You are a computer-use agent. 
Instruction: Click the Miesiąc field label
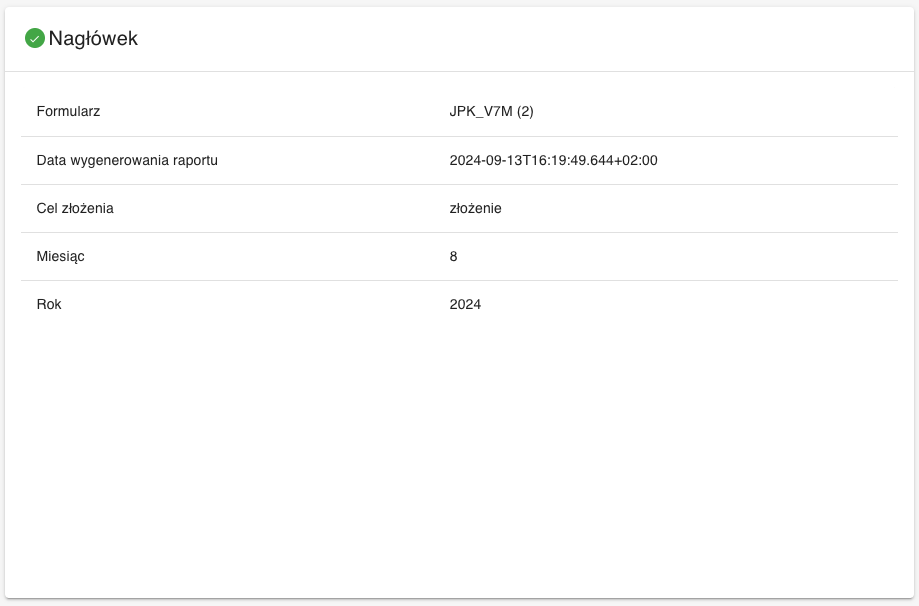click(60, 256)
